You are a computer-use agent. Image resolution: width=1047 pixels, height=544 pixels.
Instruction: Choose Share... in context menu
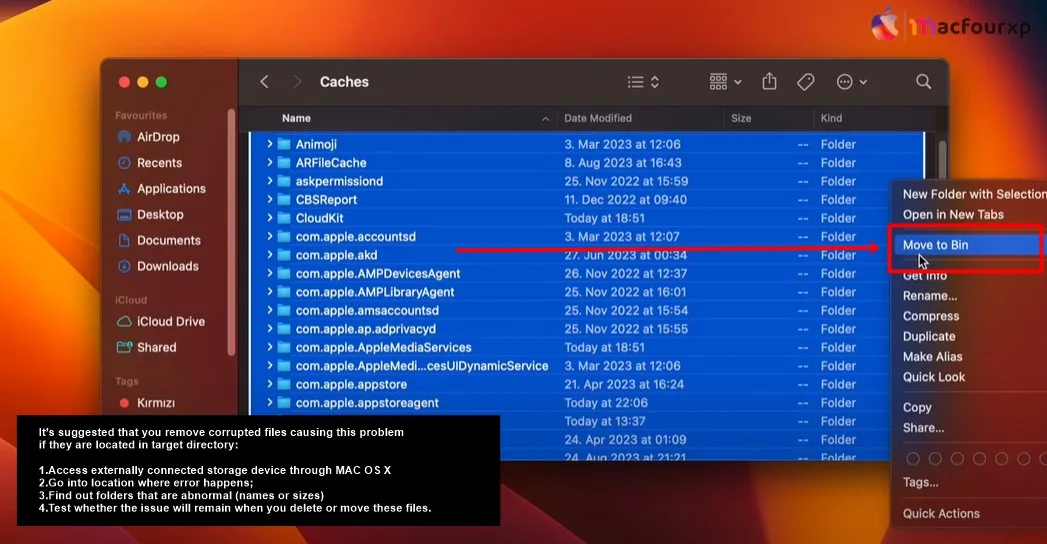click(923, 428)
